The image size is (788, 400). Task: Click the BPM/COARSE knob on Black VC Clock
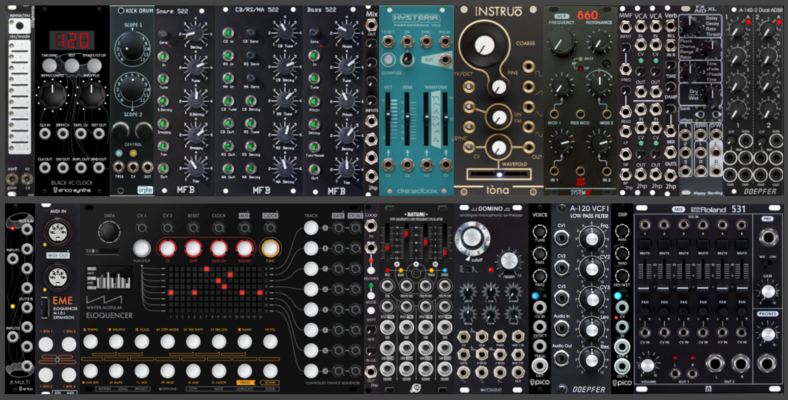click(x=52, y=95)
